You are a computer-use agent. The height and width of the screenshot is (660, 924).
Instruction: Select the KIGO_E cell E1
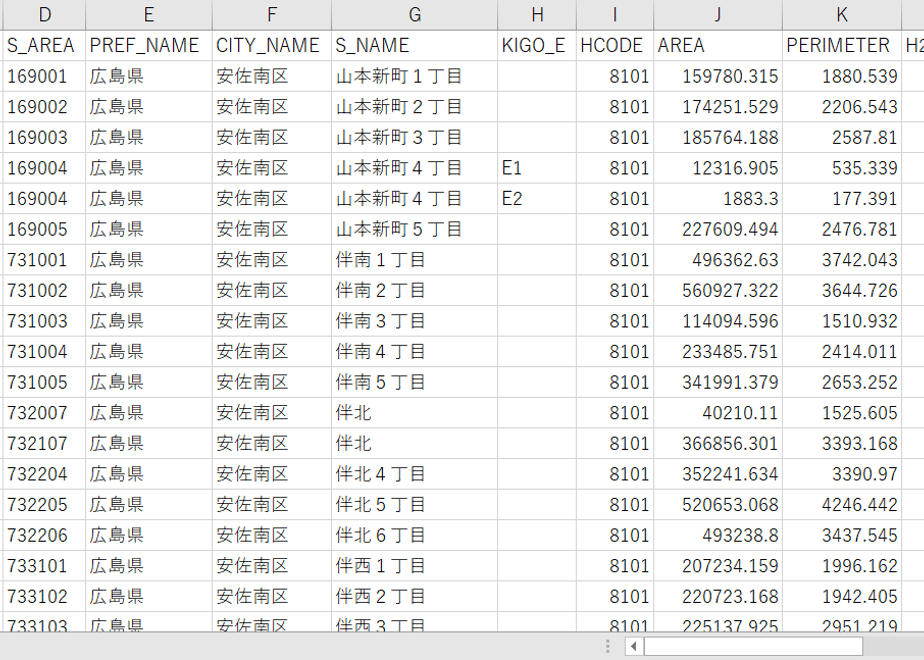537,168
